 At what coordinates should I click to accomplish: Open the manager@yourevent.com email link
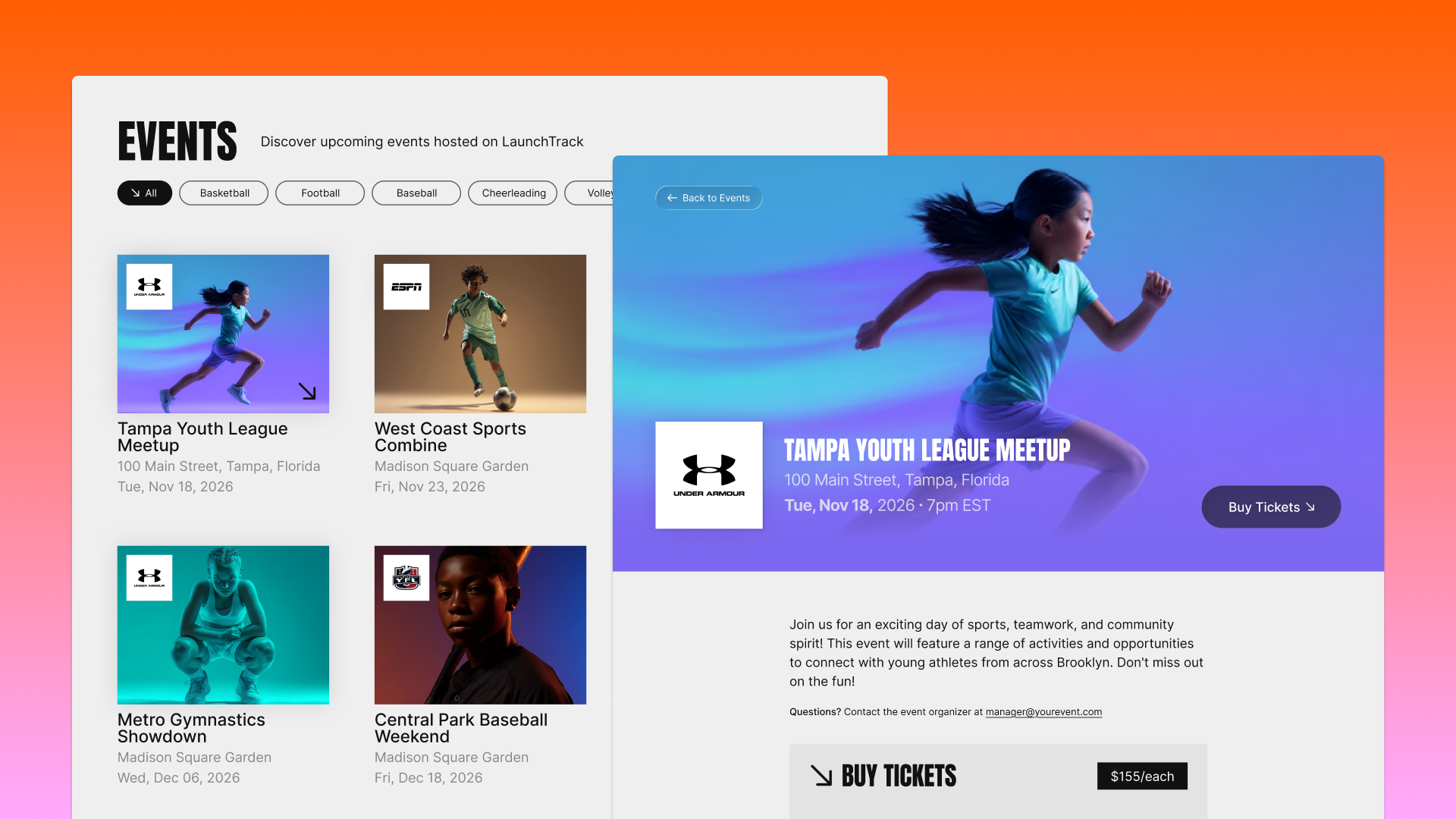pyautogui.click(x=1043, y=712)
